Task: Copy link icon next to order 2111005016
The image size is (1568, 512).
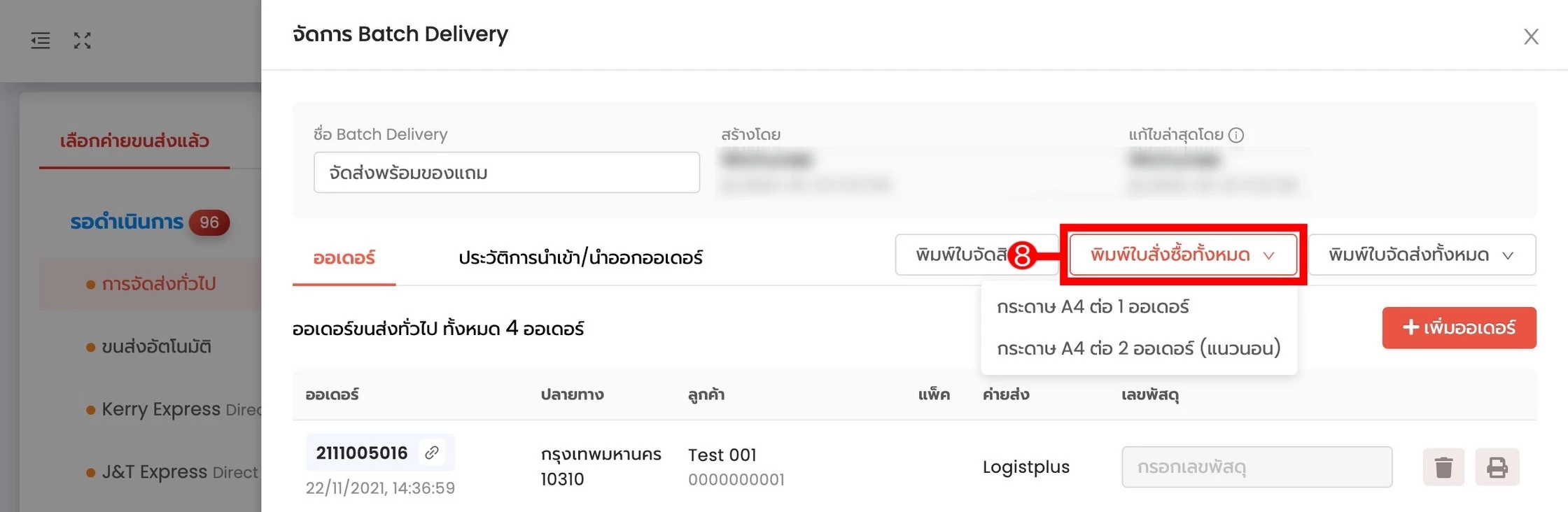Action: [432, 453]
